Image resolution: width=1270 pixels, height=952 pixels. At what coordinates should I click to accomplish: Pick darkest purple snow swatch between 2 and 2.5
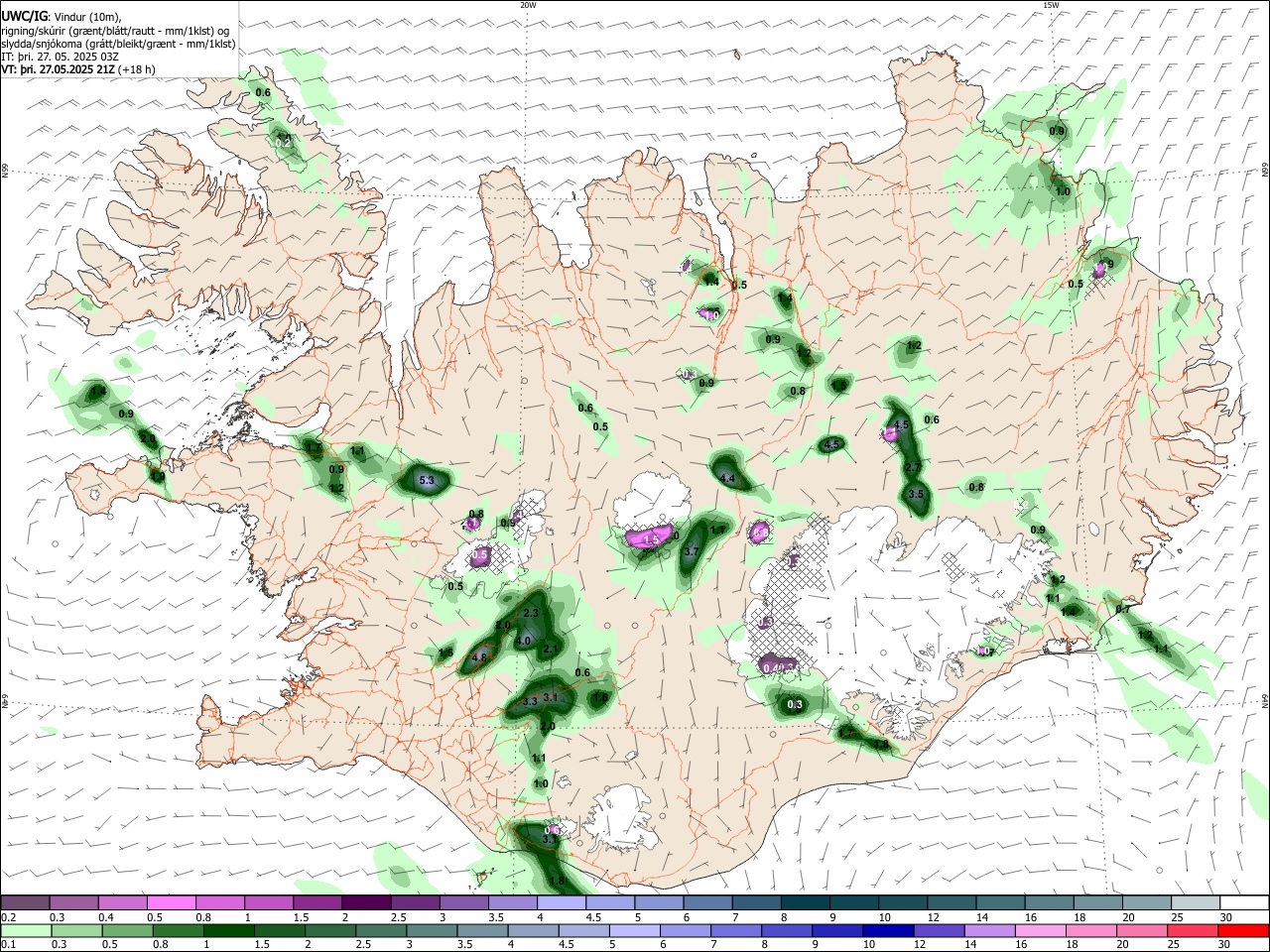click(366, 902)
